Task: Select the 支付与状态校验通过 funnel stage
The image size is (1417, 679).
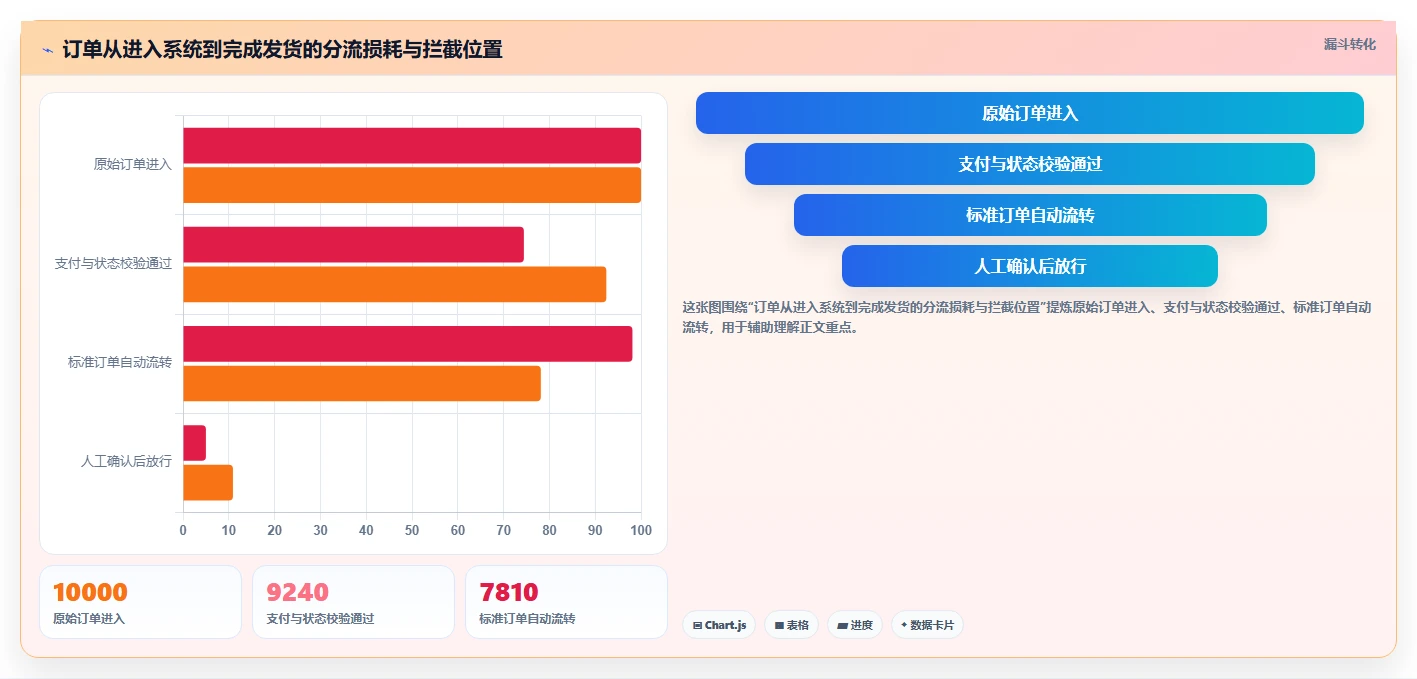Action: [x=1030, y=164]
